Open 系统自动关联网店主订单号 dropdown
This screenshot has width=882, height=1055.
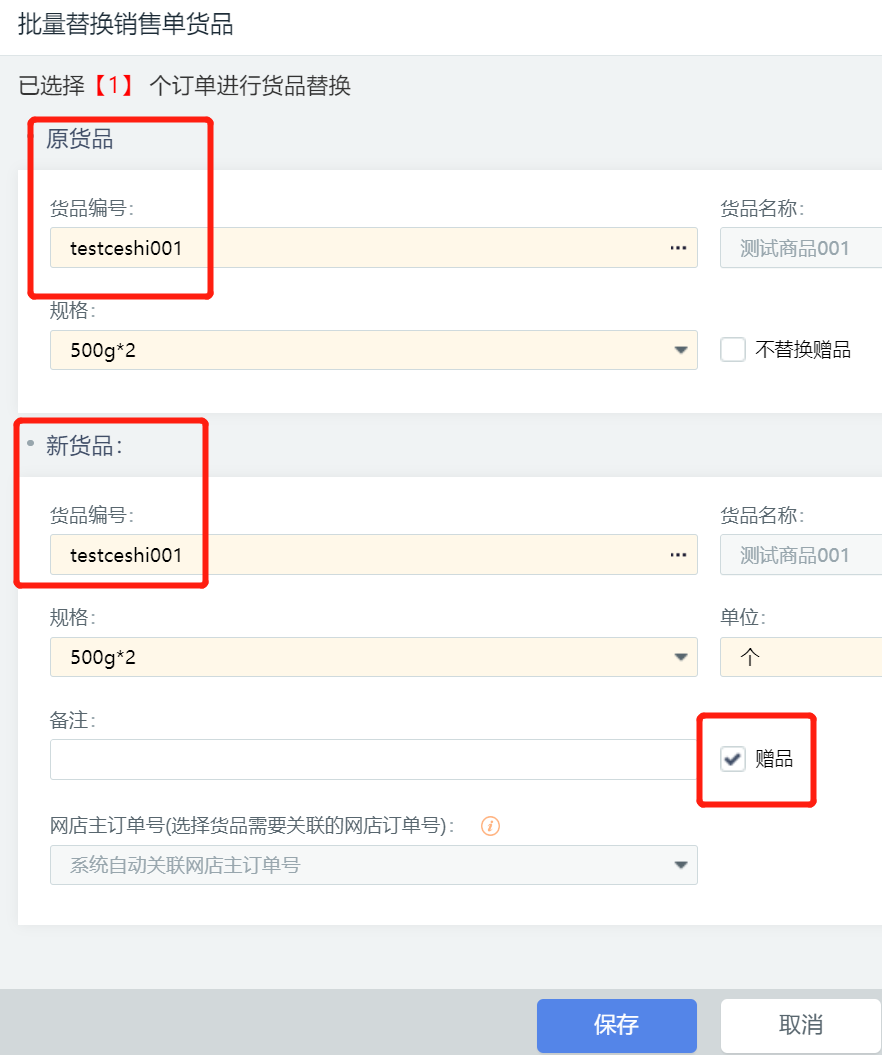pyautogui.click(x=373, y=865)
